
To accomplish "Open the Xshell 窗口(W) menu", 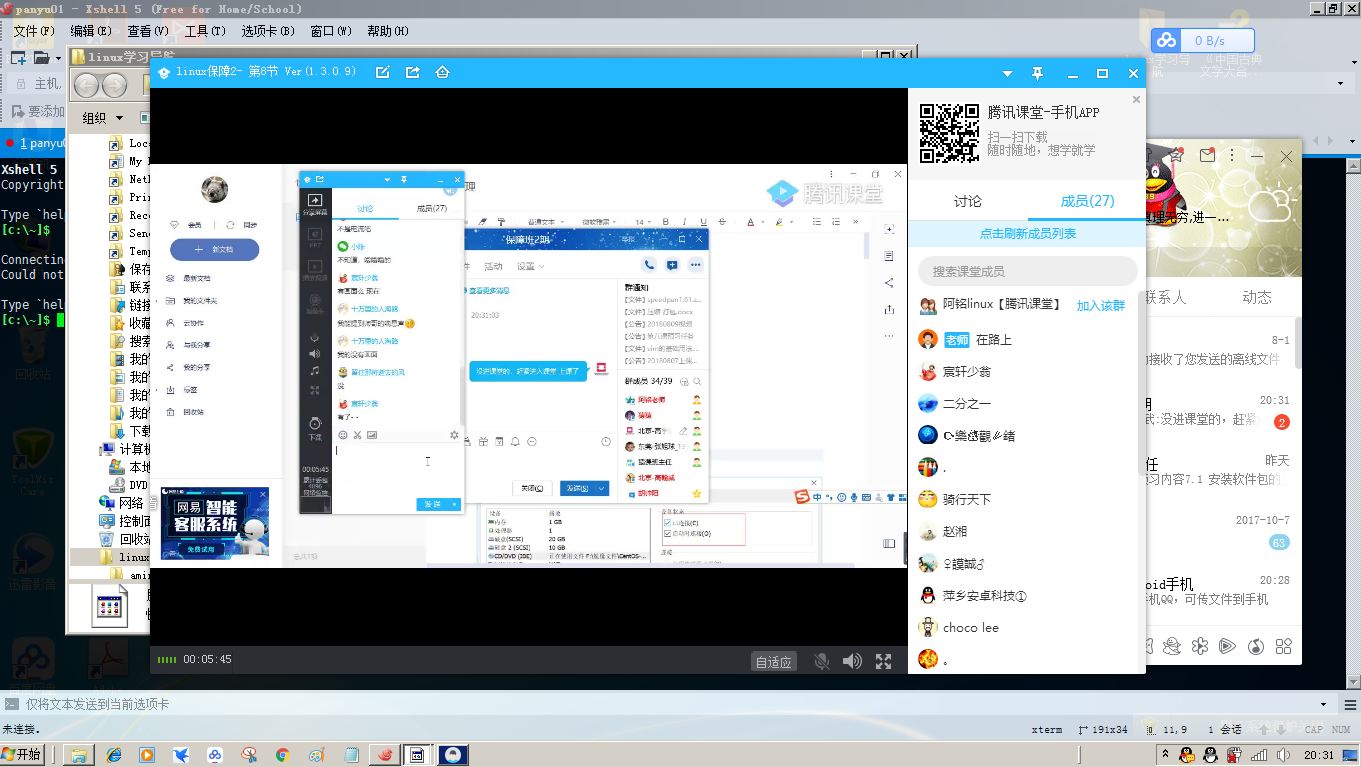I will coord(330,31).
